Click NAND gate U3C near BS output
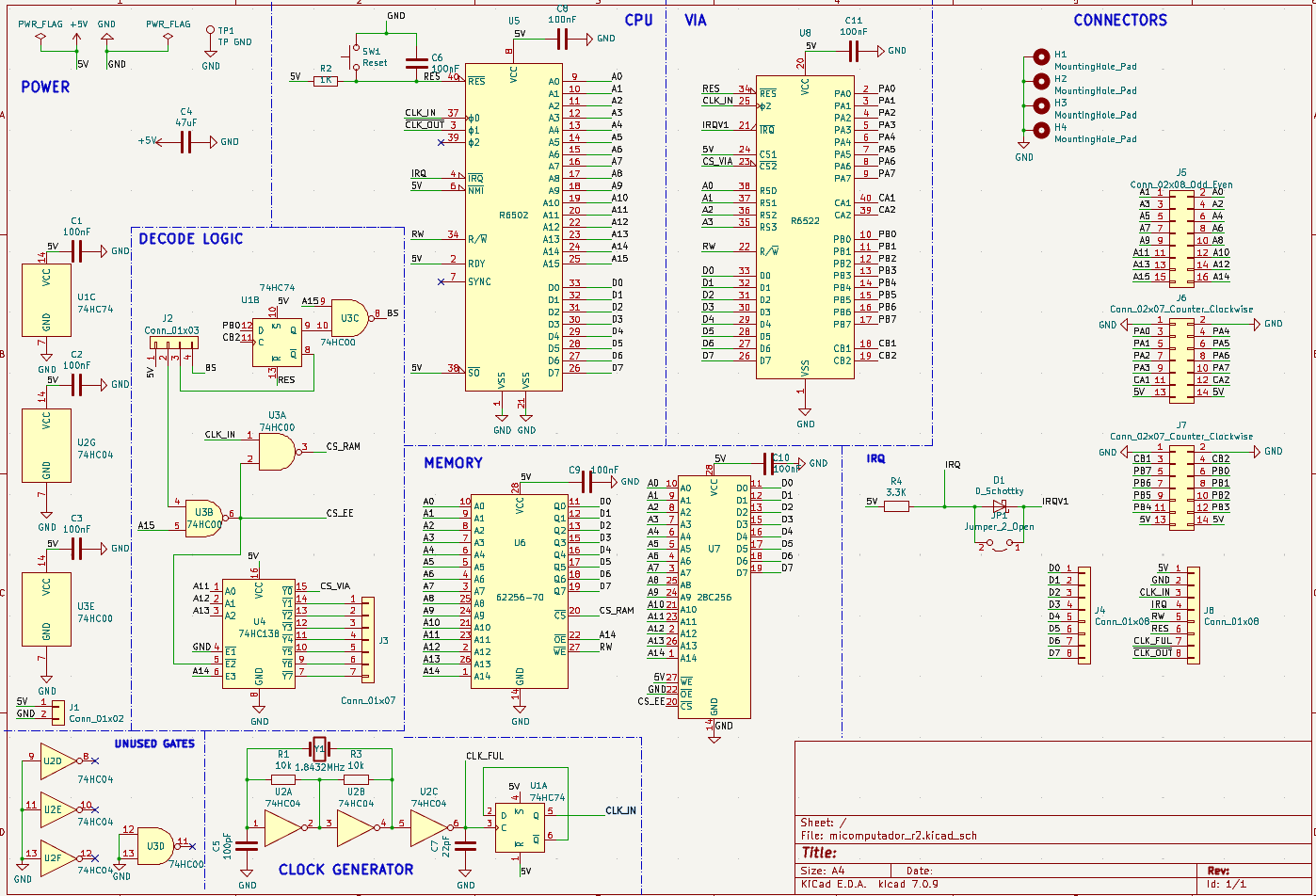This screenshot has height=896, width=1316. (349, 318)
